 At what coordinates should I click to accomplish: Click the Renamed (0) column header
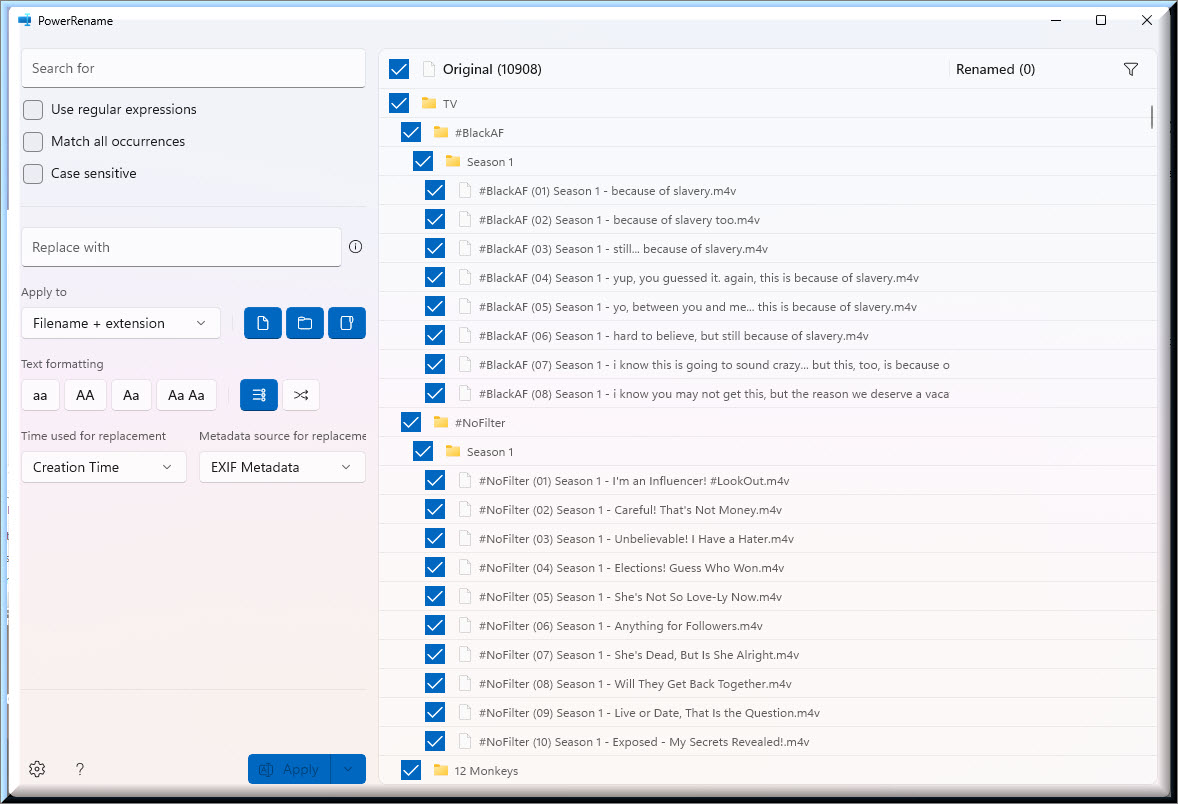click(x=995, y=69)
